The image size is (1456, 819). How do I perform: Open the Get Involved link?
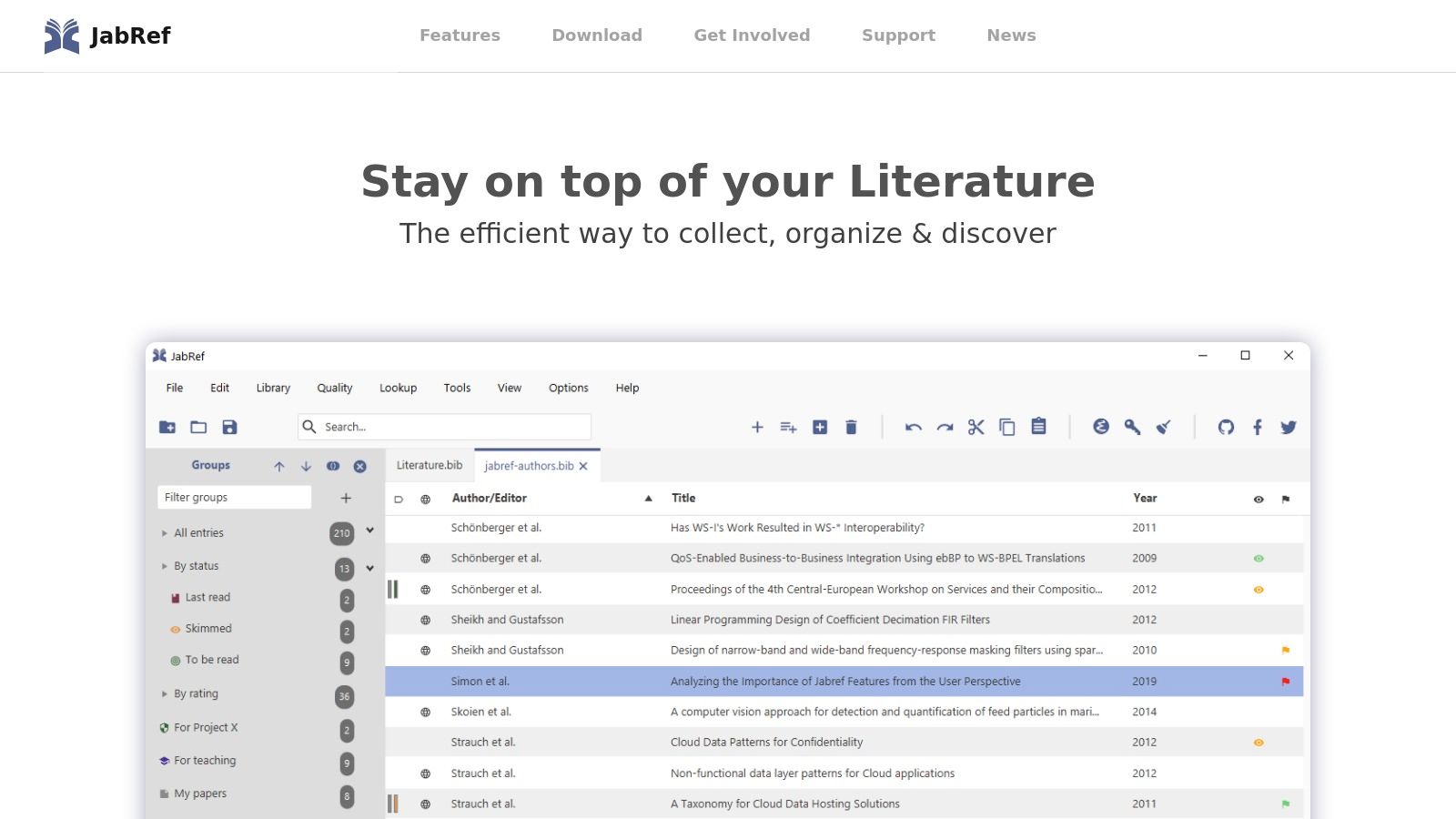coord(752,35)
